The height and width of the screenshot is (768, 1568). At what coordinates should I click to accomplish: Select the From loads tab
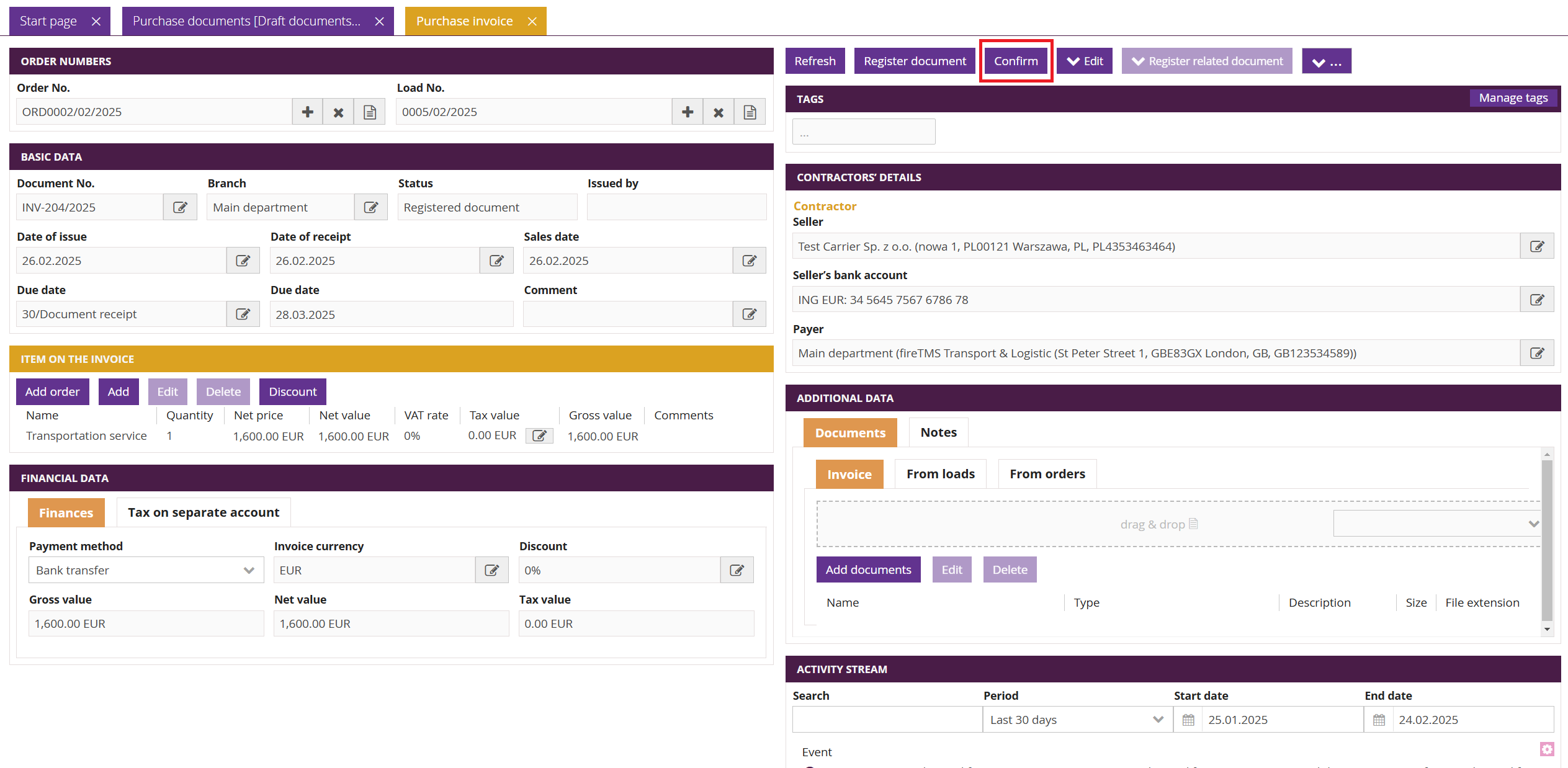[940, 474]
